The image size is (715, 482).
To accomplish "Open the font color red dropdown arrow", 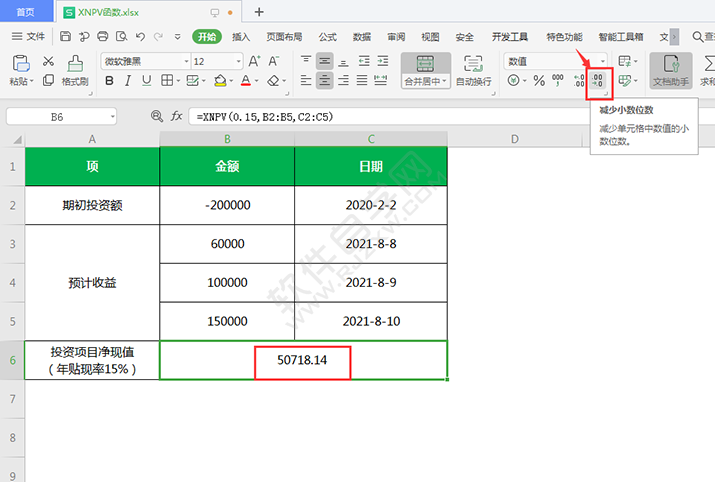I will pyautogui.click(x=256, y=81).
